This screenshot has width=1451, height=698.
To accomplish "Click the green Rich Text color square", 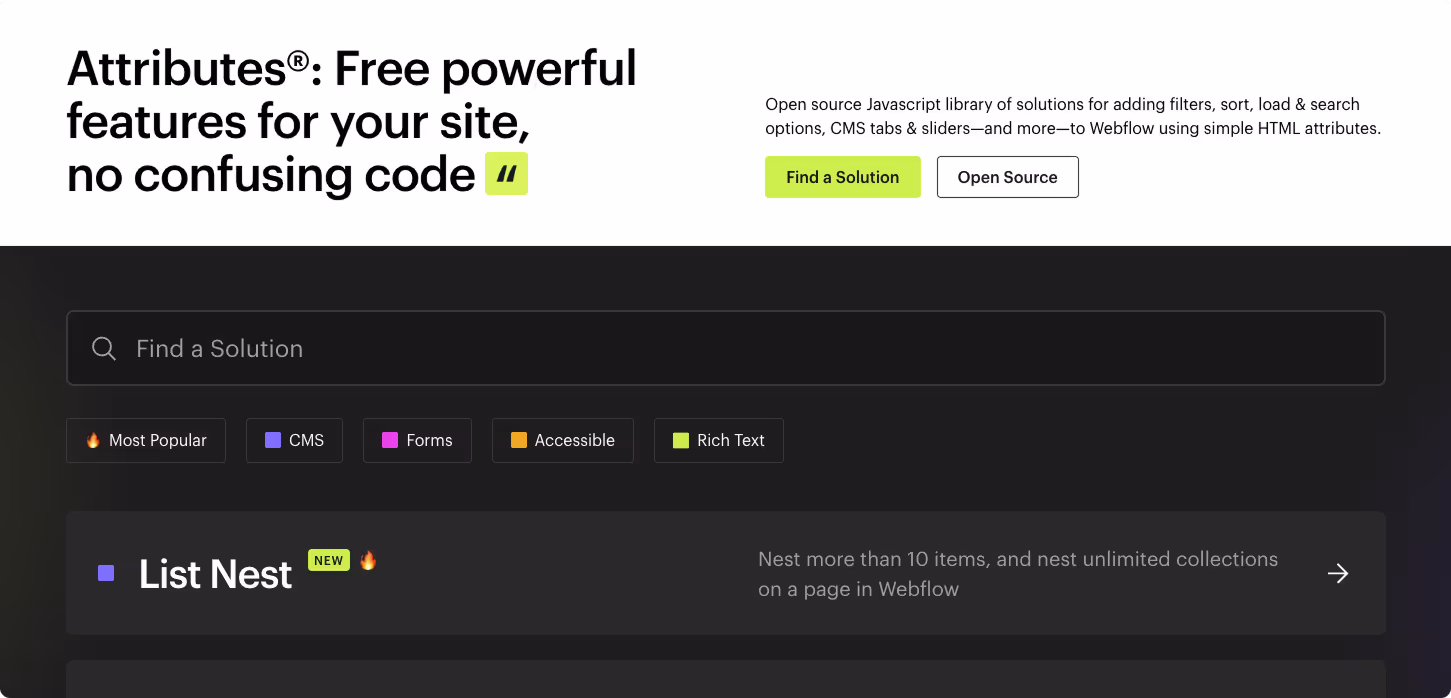I will coord(681,440).
